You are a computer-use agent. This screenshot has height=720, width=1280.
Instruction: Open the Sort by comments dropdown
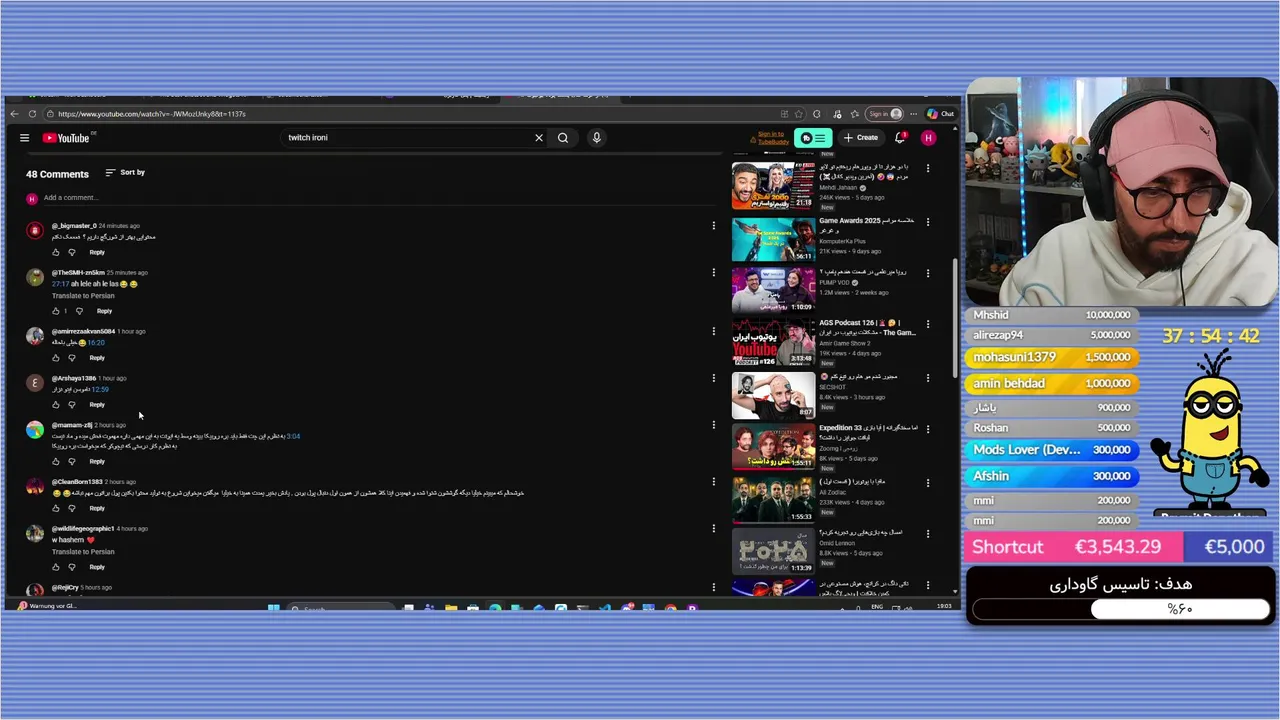click(x=125, y=173)
